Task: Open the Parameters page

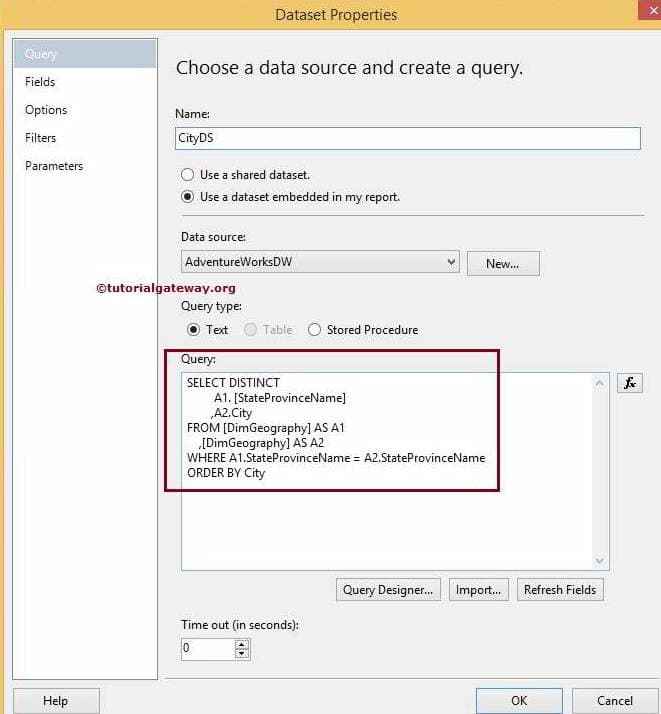Action: coord(54,166)
